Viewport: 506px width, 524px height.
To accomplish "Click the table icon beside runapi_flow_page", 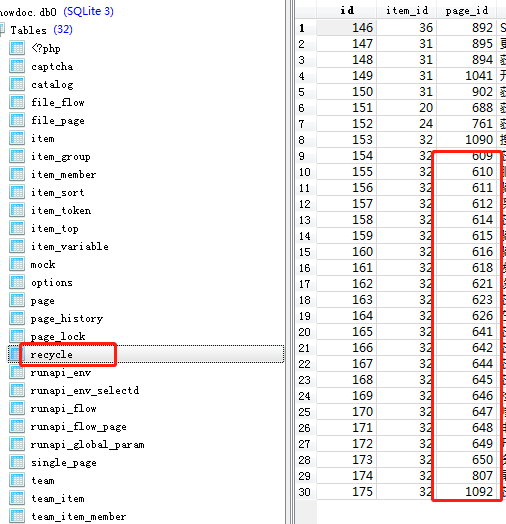I will (x=17, y=426).
